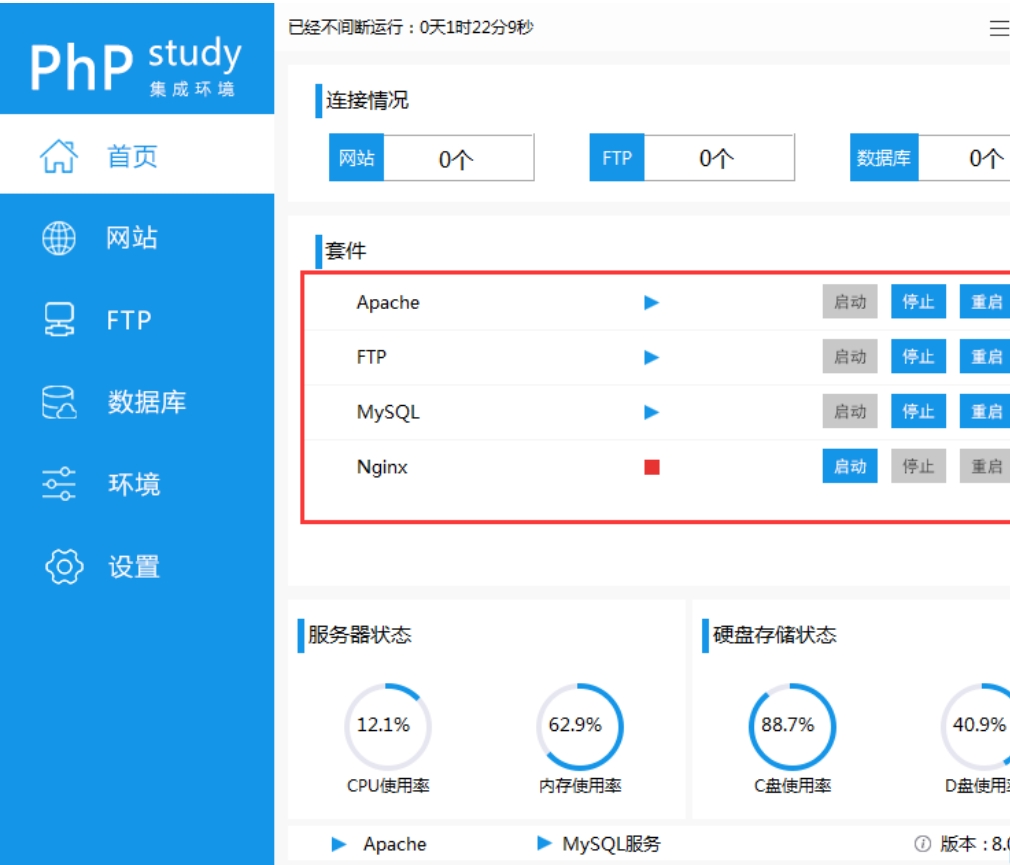Click the gear icon beside 设置
This screenshot has height=865, width=1010.
tap(64, 566)
